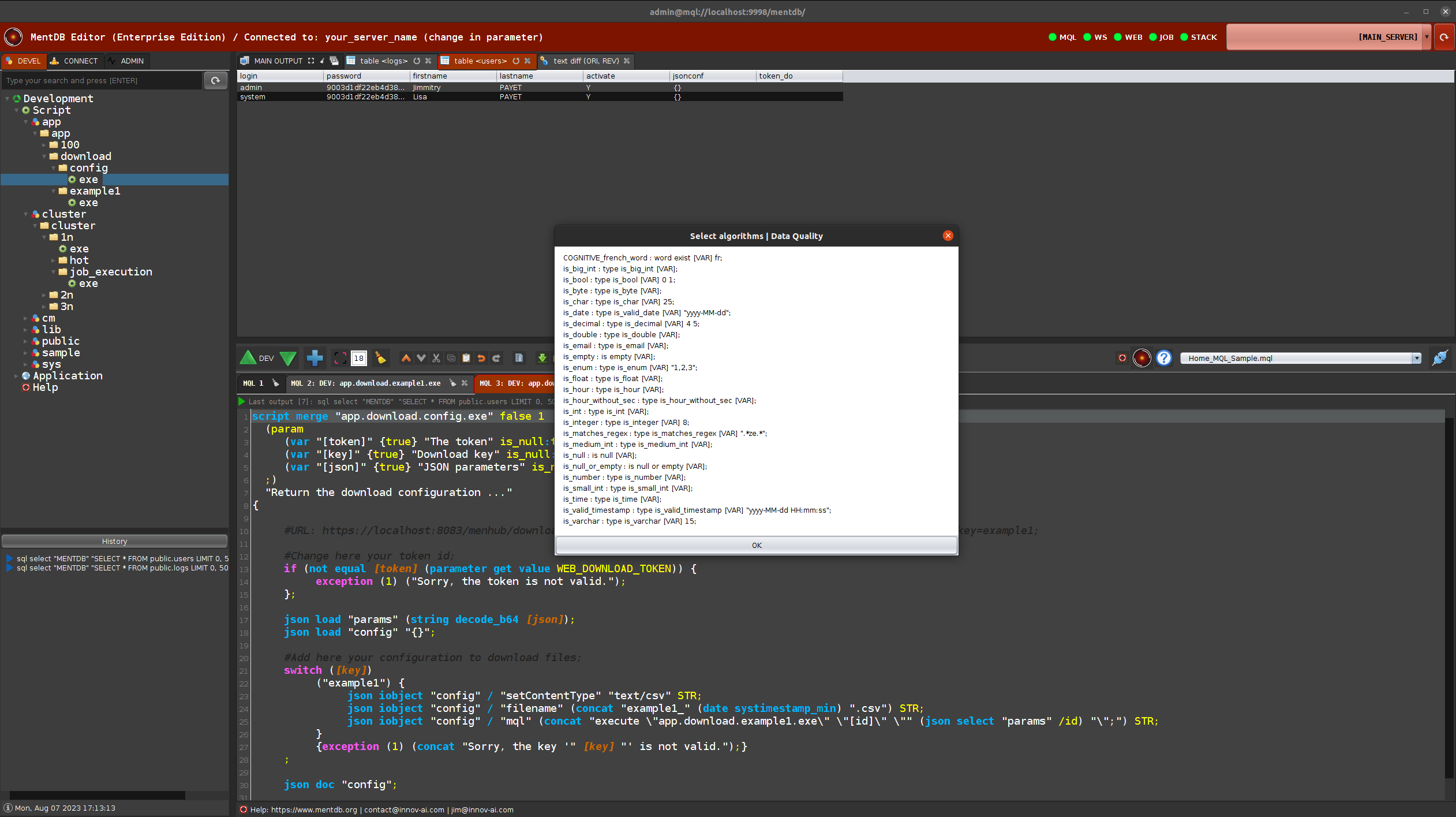
Task: Click the green download arrow icon
Action: click(x=542, y=358)
